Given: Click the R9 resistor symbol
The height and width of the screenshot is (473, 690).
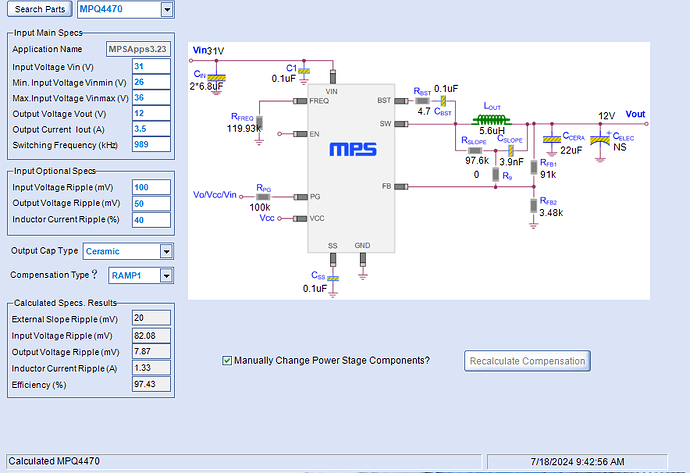Looking at the screenshot, I should [x=495, y=174].
